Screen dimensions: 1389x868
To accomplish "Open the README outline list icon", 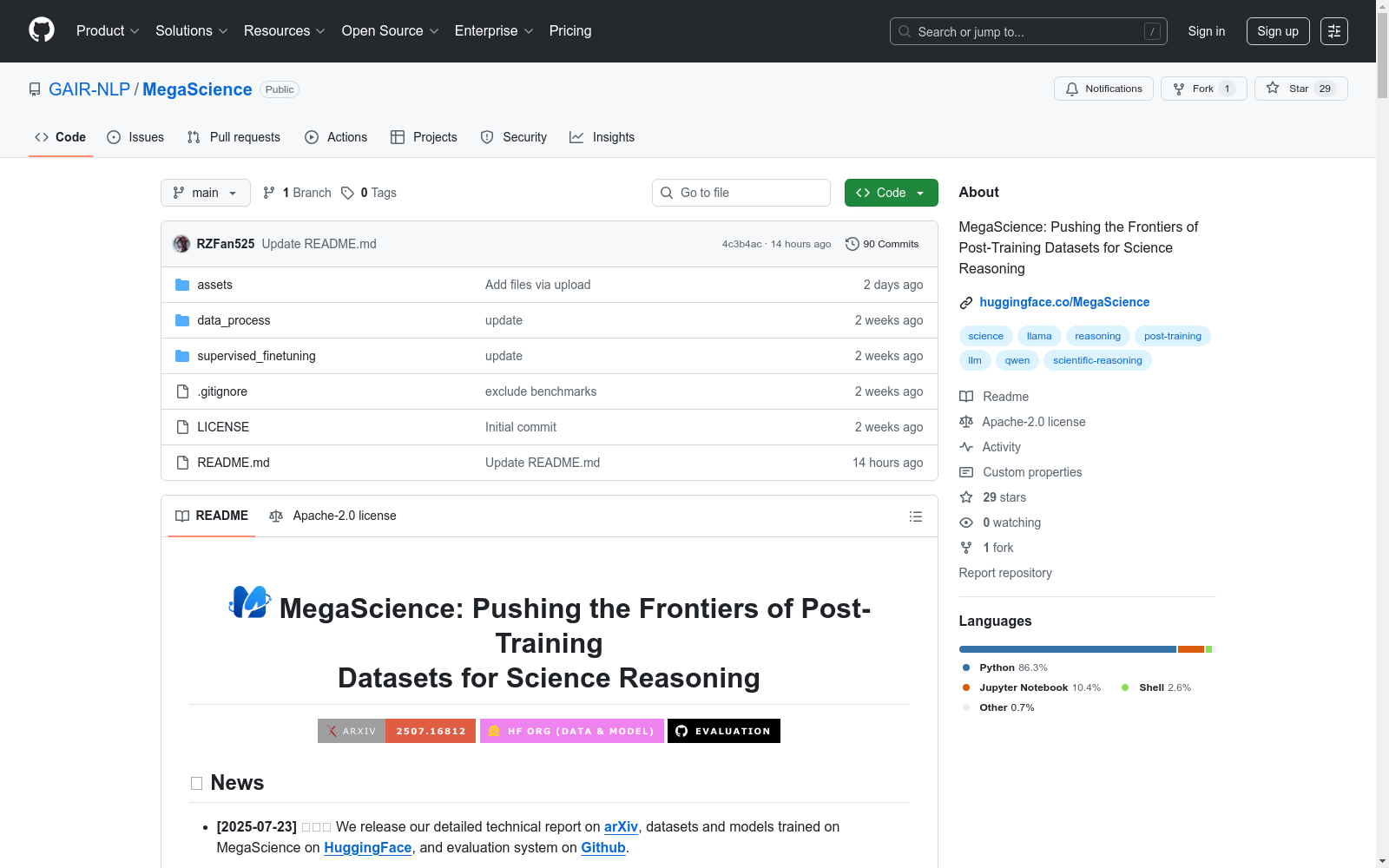I will pyautogui.click(x=916, y=516).
